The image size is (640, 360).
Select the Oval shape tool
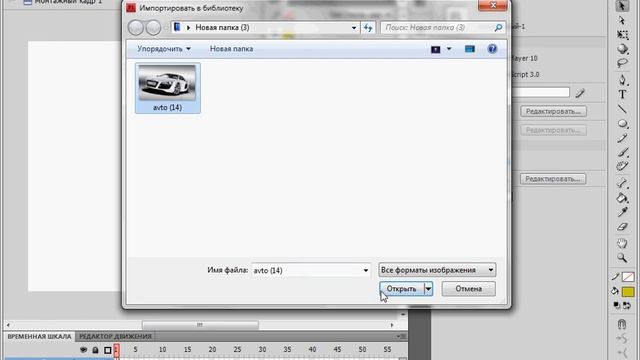coord(622,124)
